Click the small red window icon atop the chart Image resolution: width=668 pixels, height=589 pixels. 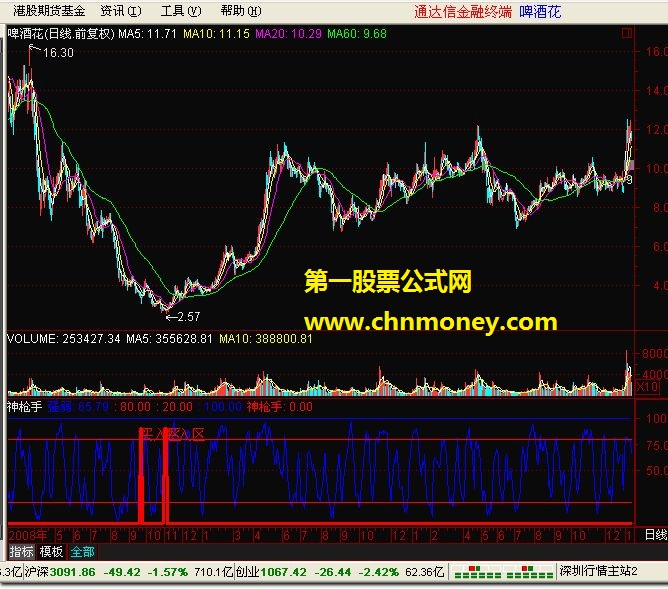627,33
